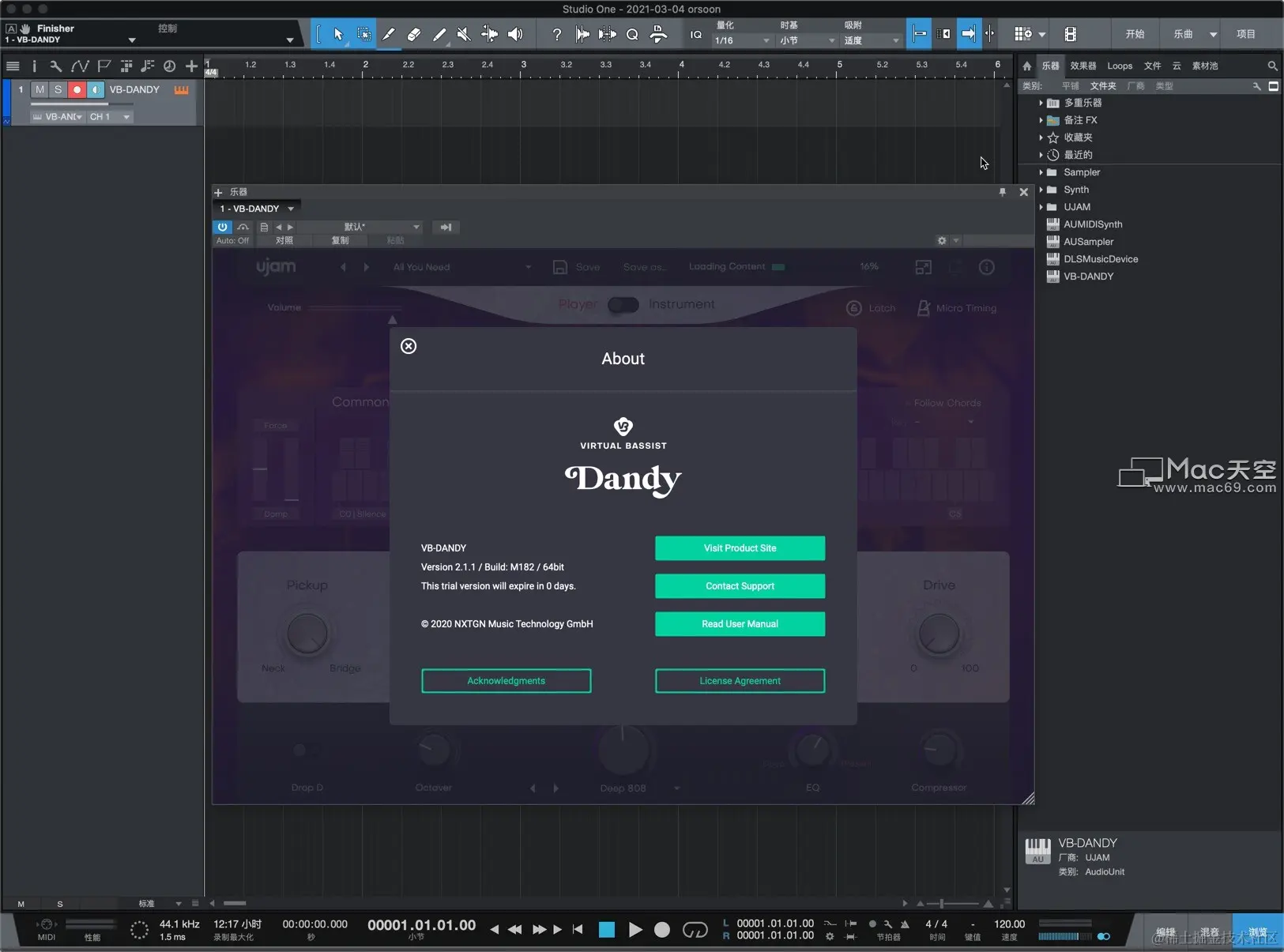This screenshot has height=952, width=1284.
Task: Click Contact Support button
Action: point(740,586)
